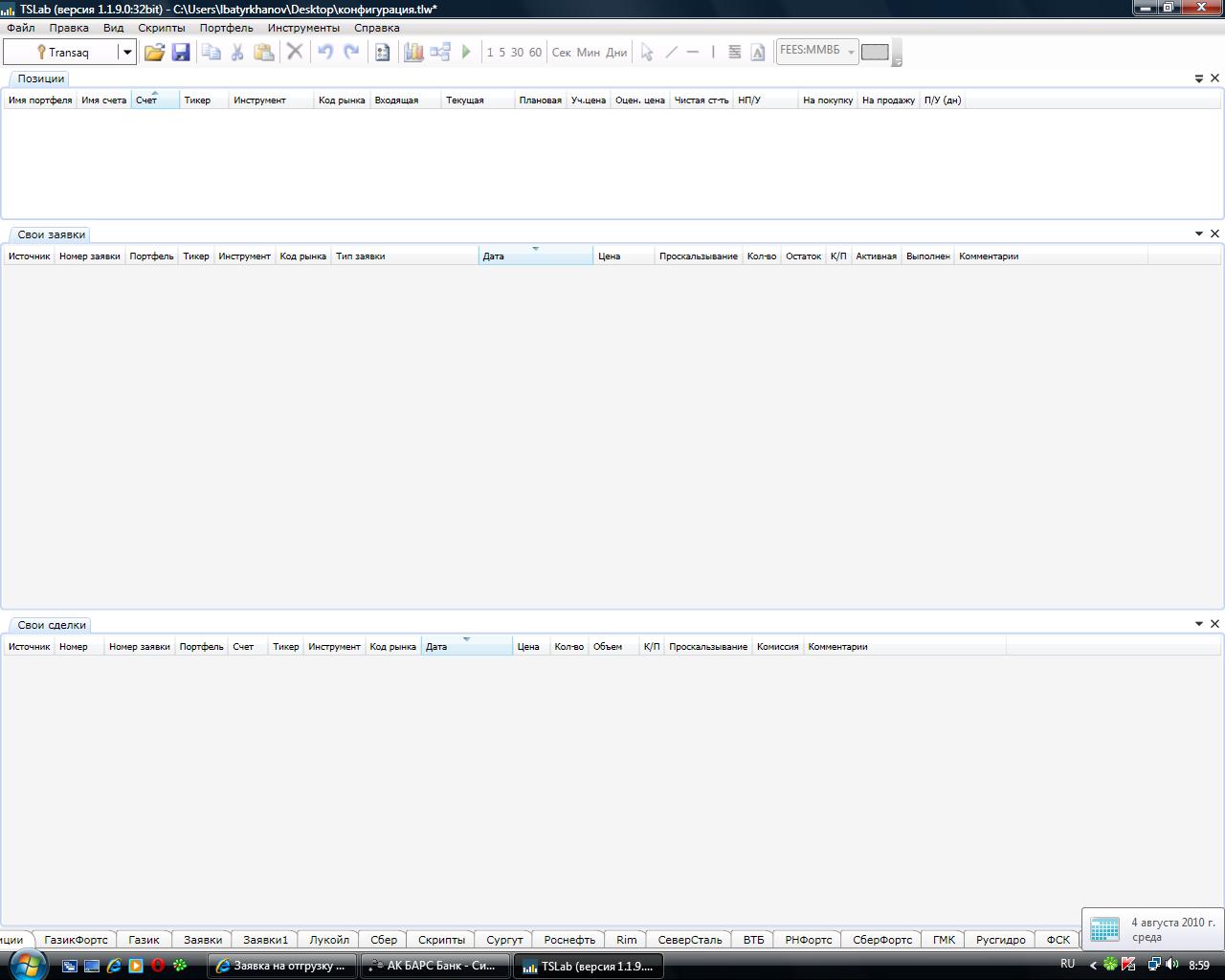The image size is (1225, 980).
Task: Set the 30 interval in toolbar
Action: 517,52
